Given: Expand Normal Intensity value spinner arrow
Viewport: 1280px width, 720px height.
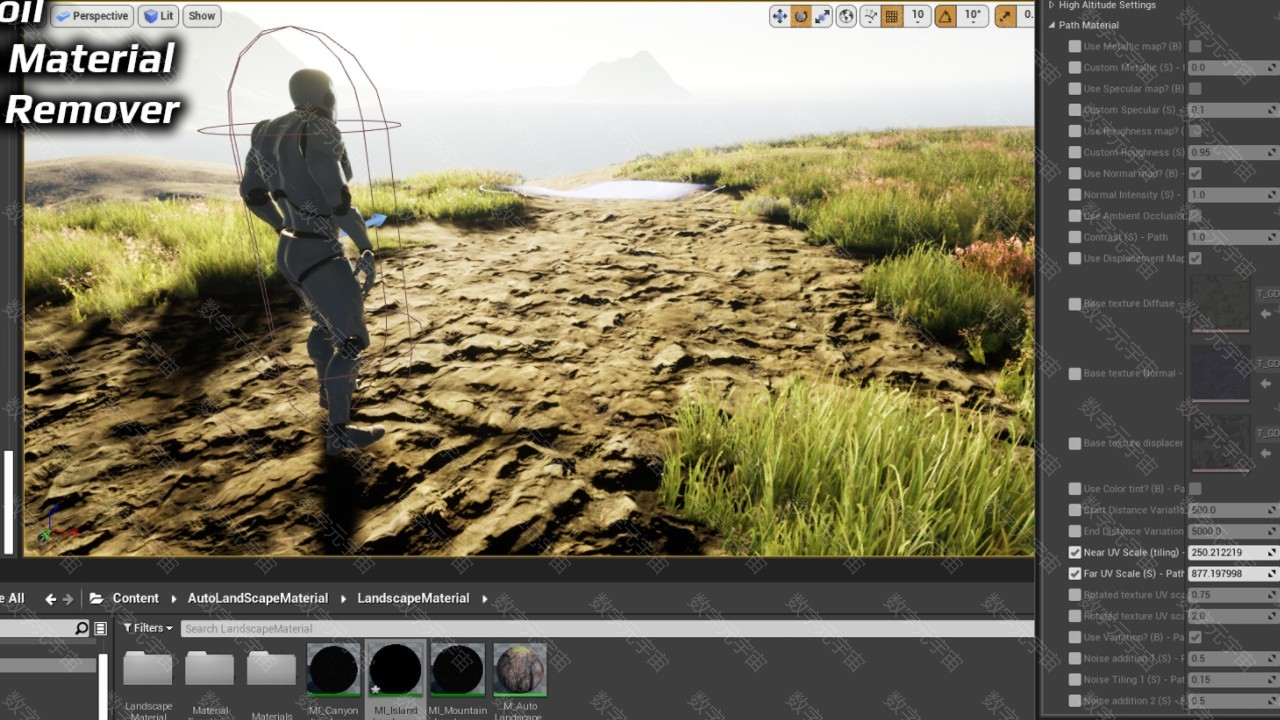Looking at the screenshot, I should (x=1272, y=195).
